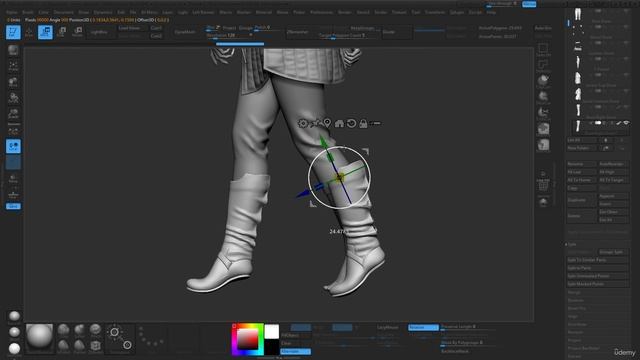Open the stroke type icon on left shelf
The width and height of the screenshot is (640, 360).
13,67
